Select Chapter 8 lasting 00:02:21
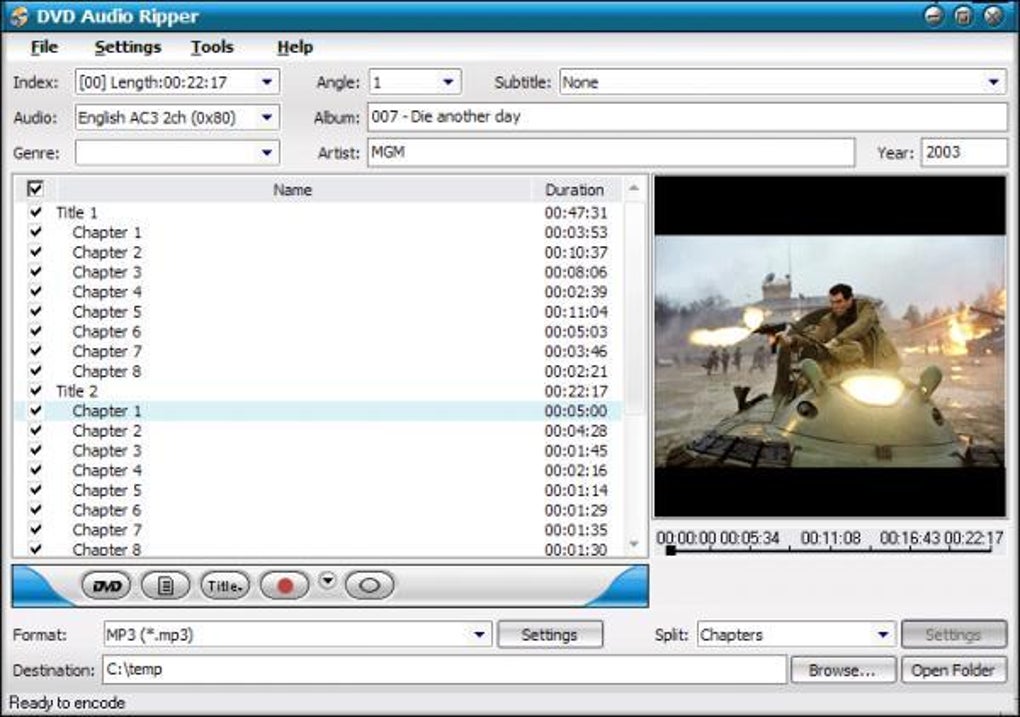The image size is (1020, 717). [318, 371]
